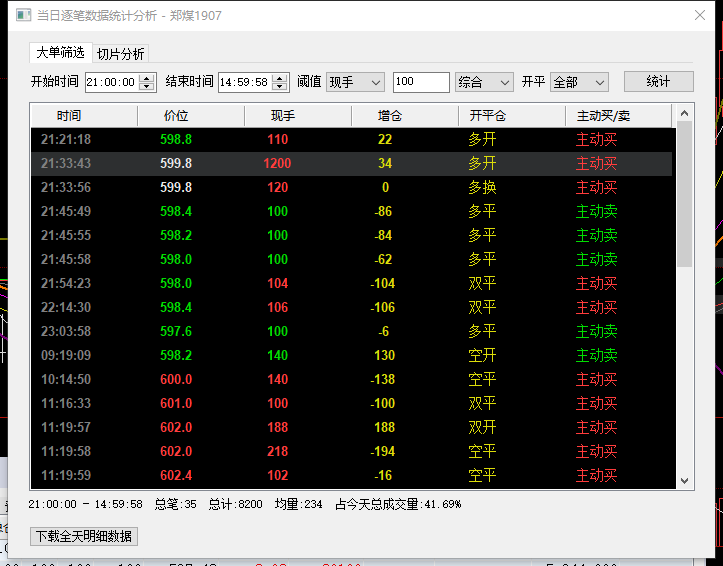Click the start time field 21:00:00
Viewport: 723px width, 566px height.
[112, 82]
